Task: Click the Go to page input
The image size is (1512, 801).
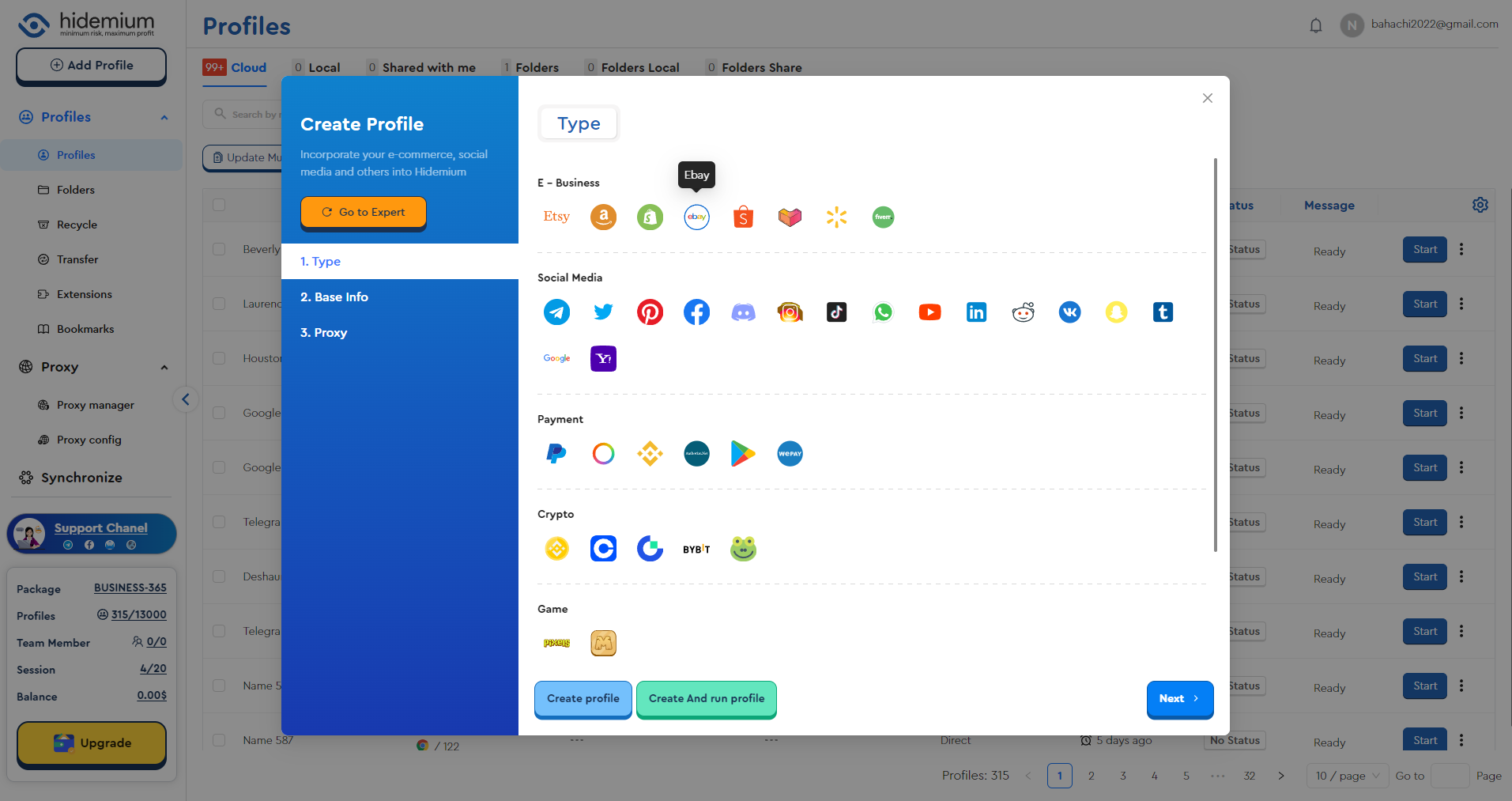Action: pos(1450,776)
